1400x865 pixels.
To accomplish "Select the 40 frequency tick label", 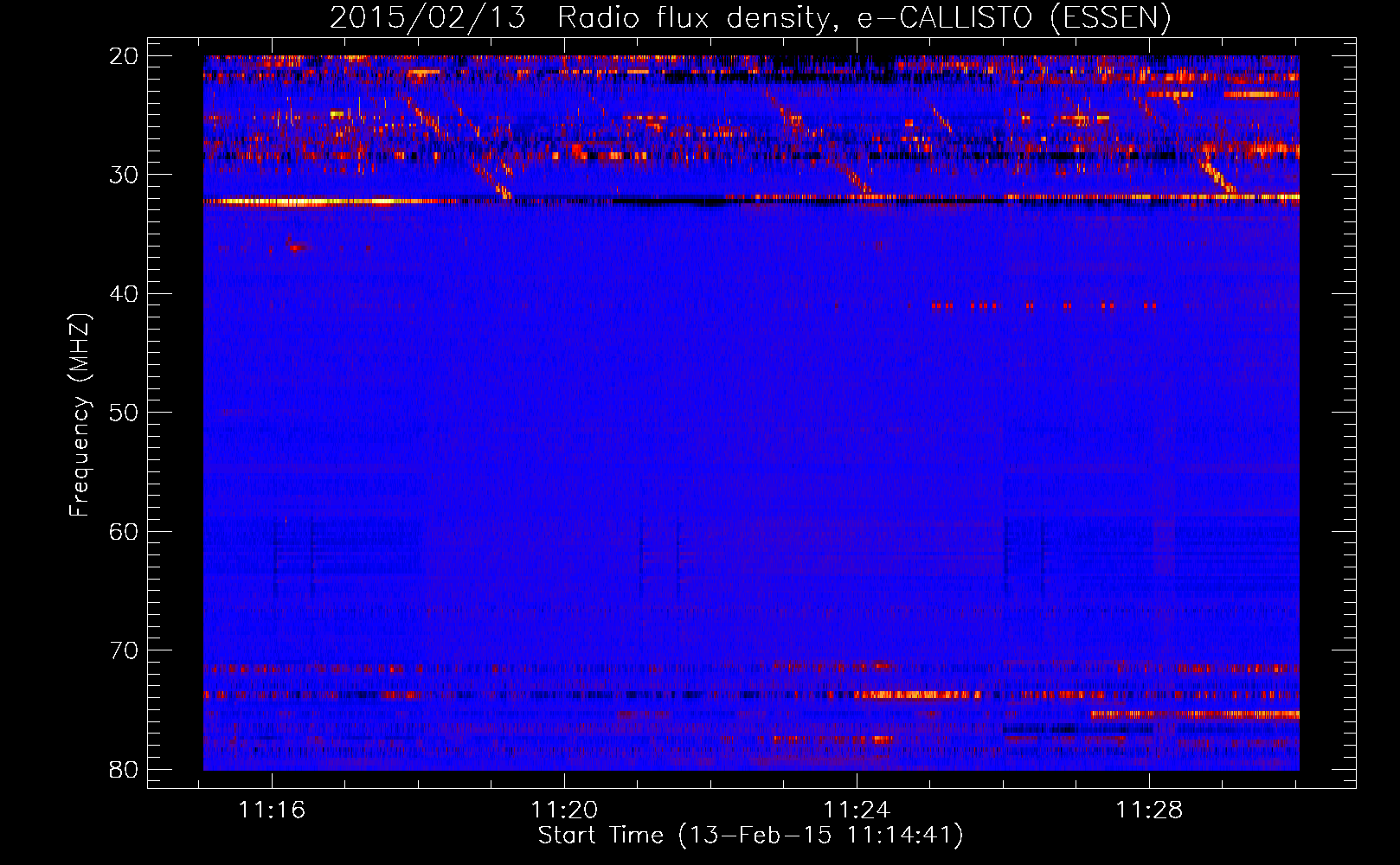I will click(124, 294).
